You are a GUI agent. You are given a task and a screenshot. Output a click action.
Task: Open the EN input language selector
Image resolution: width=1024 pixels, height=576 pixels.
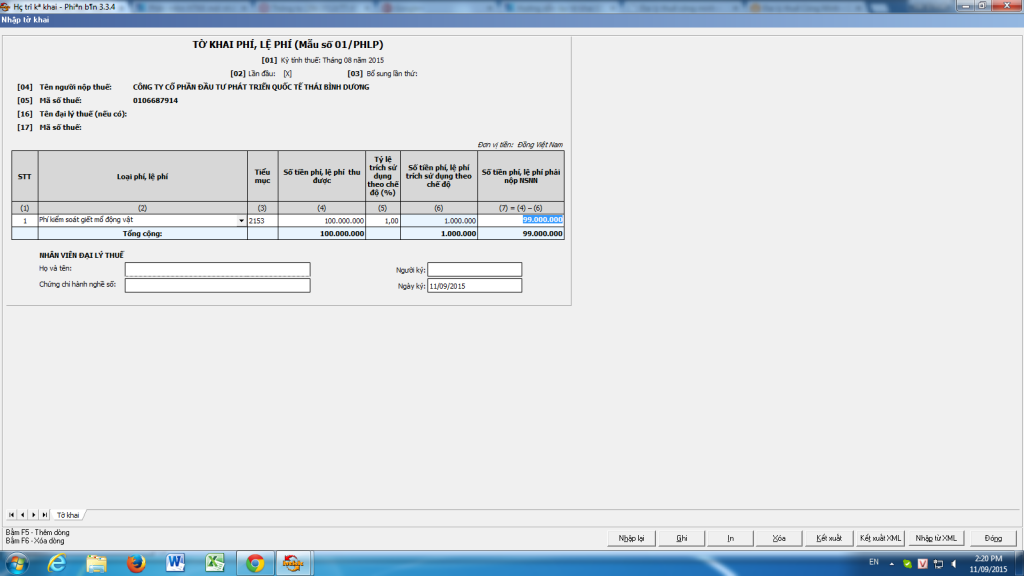click(873, 563)
